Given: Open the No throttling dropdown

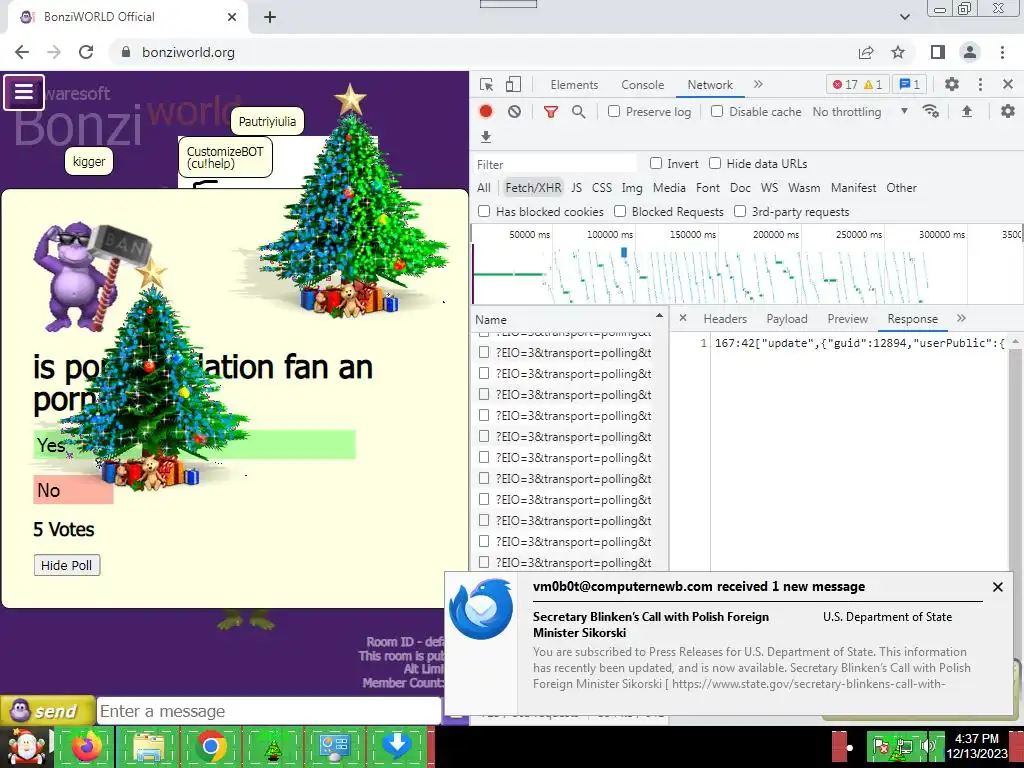Looking at the screenshot, I should click(860, 112).
